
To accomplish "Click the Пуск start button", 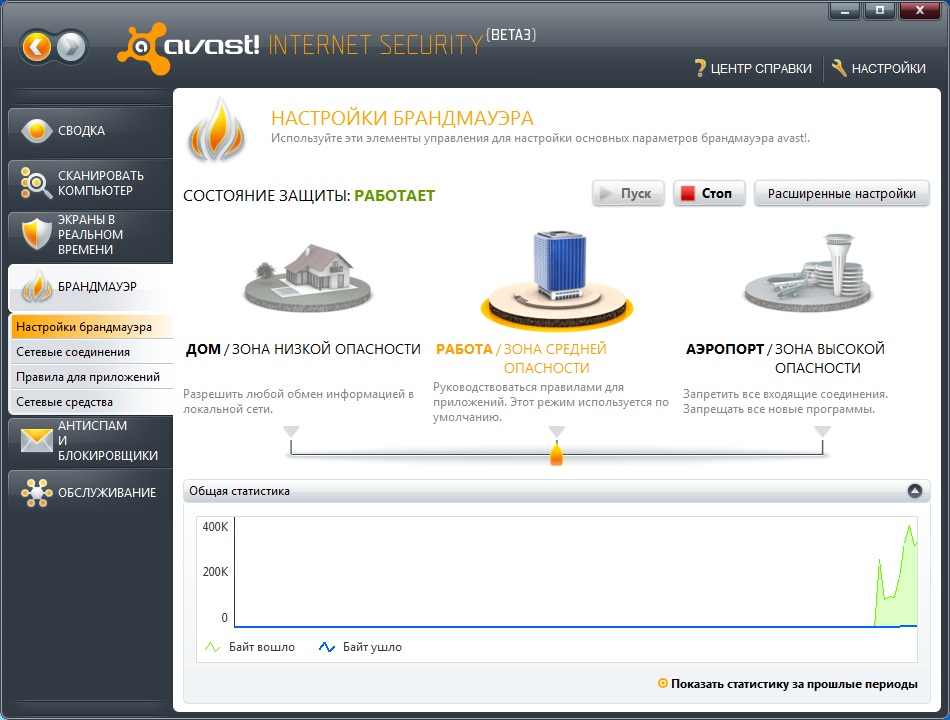I will tap(628, 193).
